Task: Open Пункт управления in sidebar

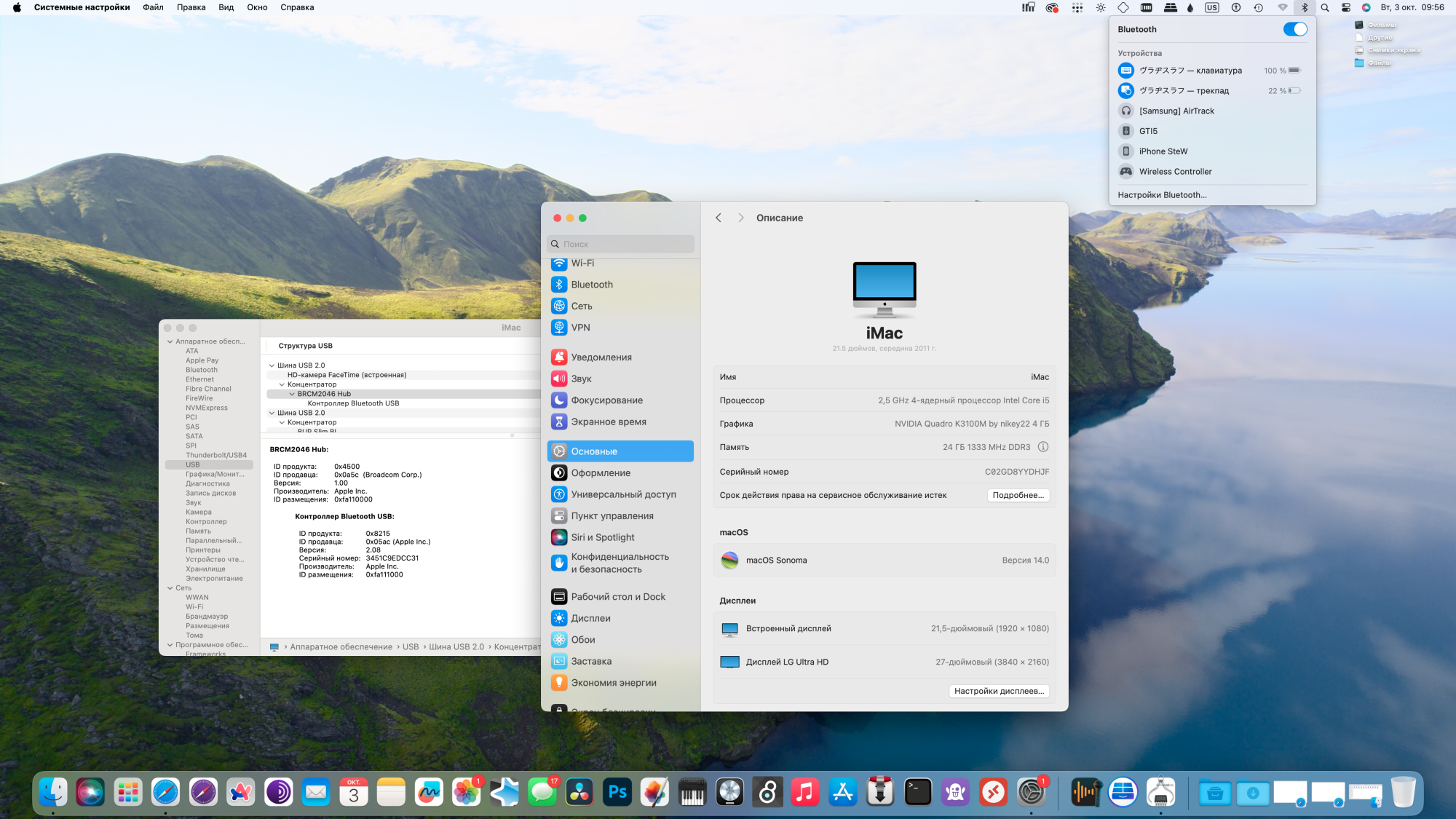Action: pyautogui.click(x=612, y=515)
